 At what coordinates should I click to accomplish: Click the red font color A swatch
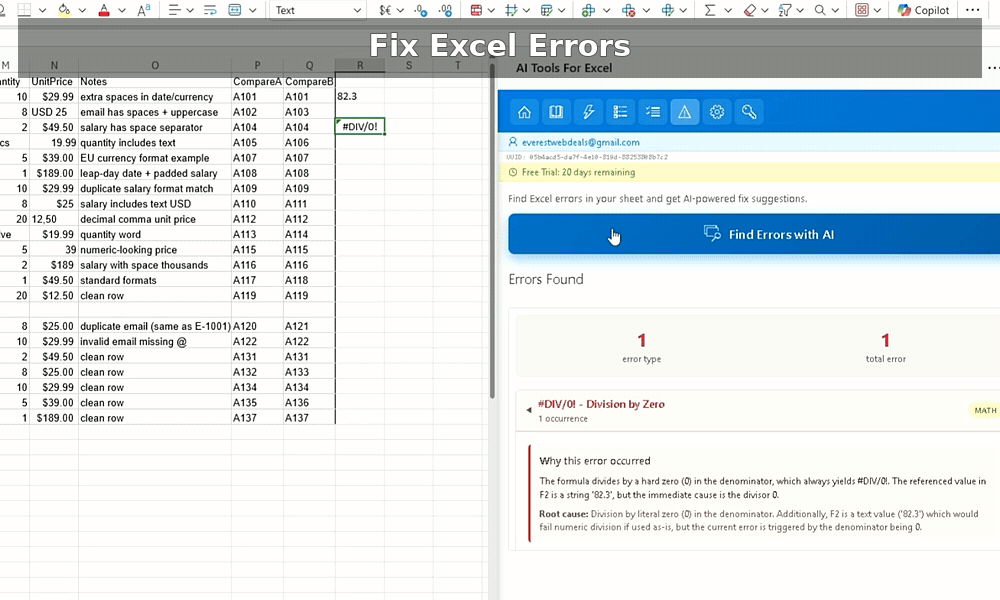[x=106, y=10]
